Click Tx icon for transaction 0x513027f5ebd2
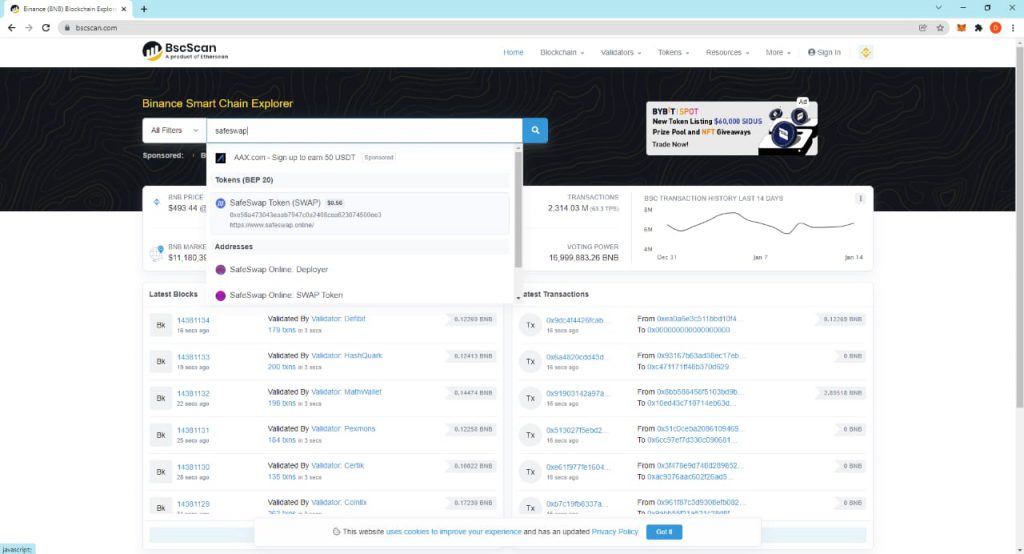The width and height of the screenshot is (1024, 554). [x=530, y=434]
